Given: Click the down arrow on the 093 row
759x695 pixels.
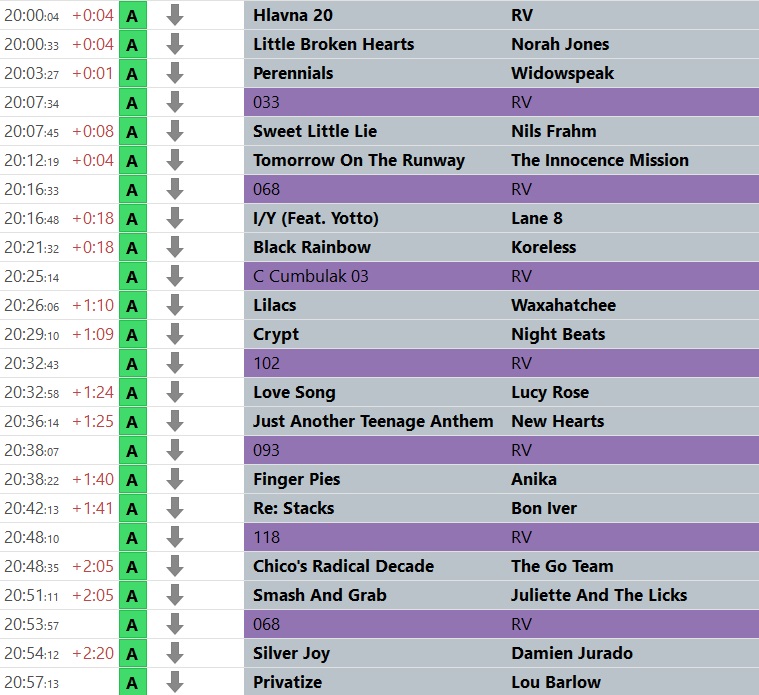Looking at the screenshot, I should [175, 451].
